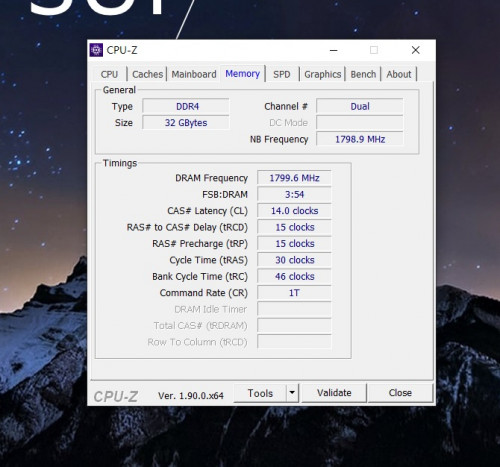Click the Bank Cycle Time (tRC) label

200,277
